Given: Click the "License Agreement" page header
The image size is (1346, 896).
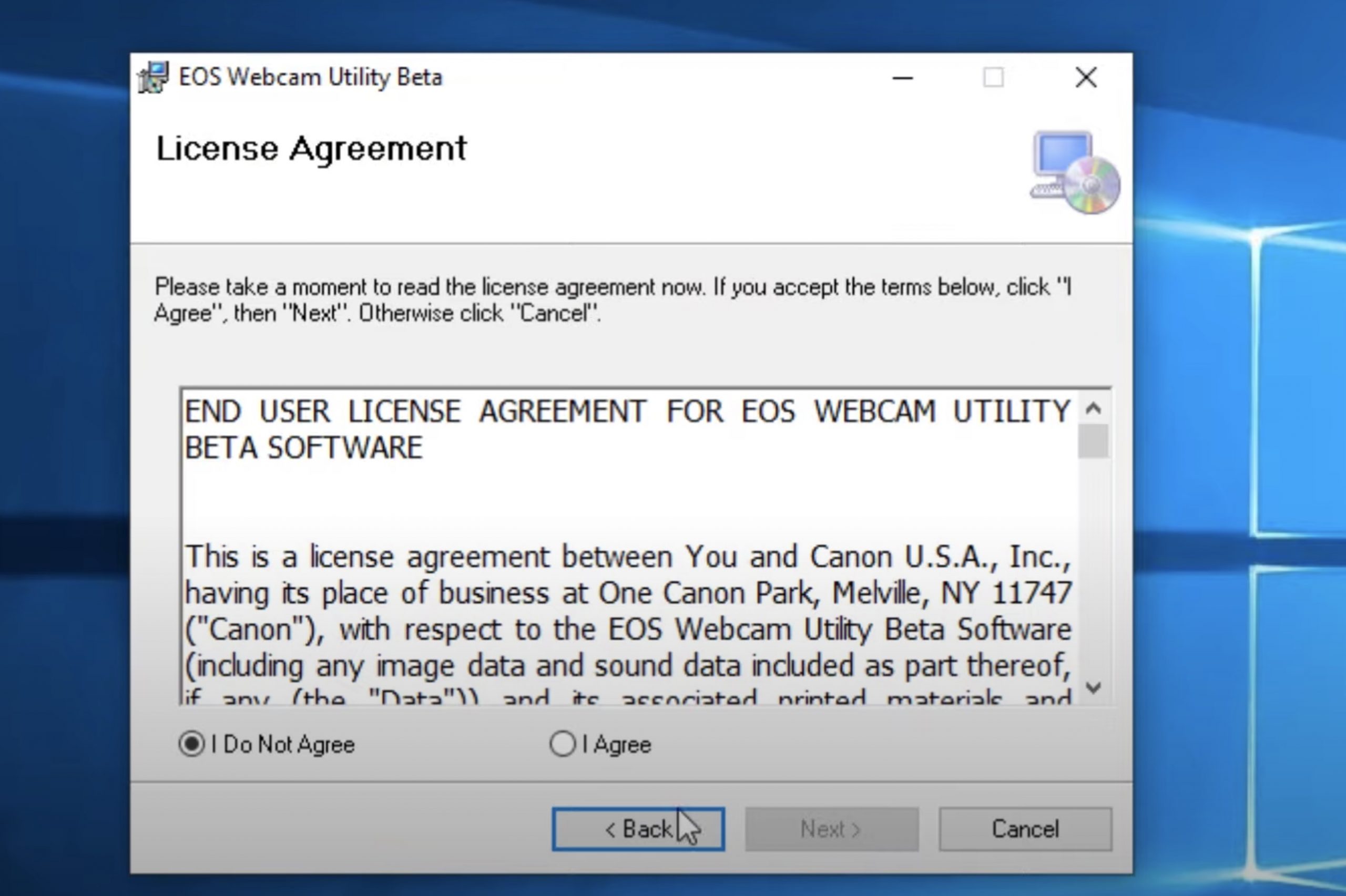Looking at the screenshot, I should [311, 149].
